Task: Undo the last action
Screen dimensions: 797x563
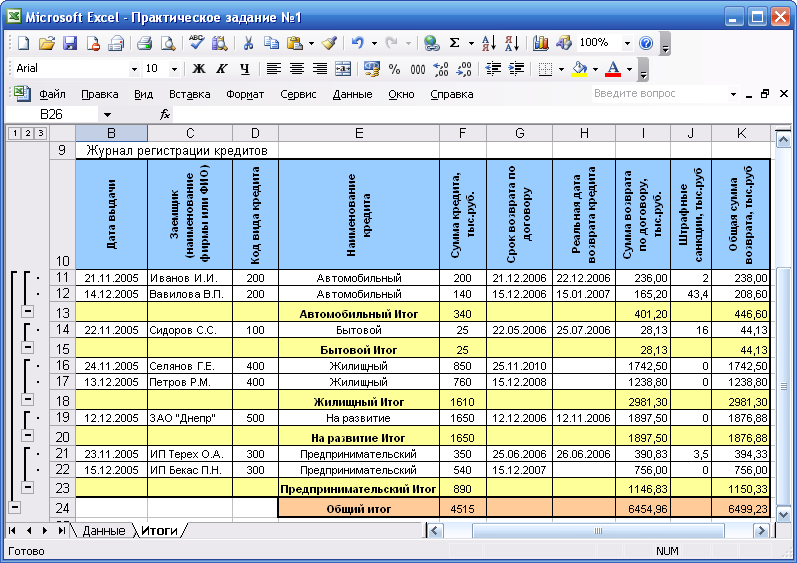Action: 358,43
